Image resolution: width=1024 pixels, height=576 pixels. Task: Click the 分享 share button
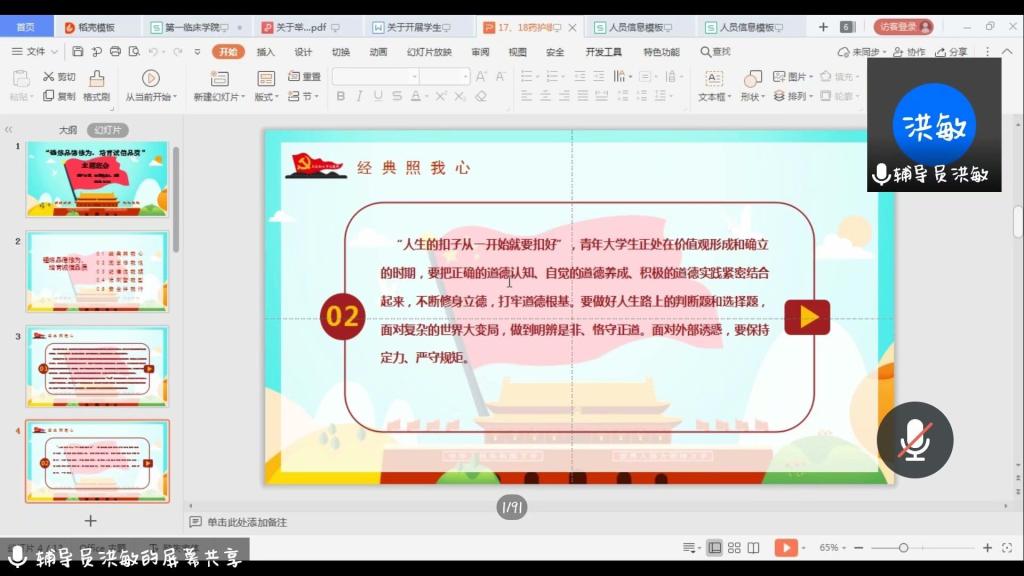(x=952, y=51)
